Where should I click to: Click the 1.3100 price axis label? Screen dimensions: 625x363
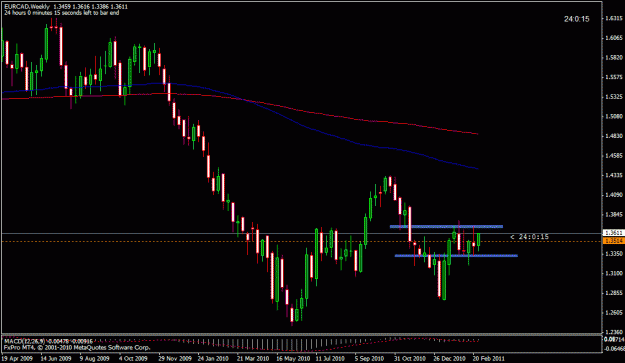614,273
